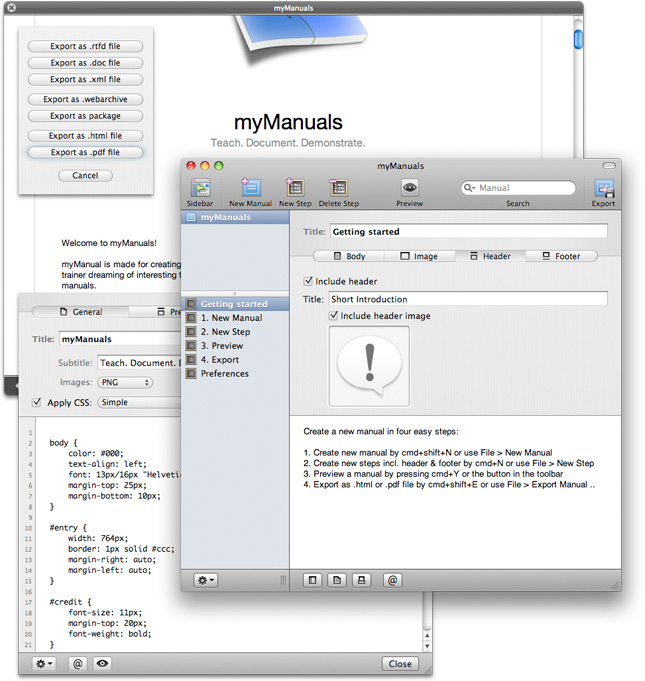Image resolution: width=645 pixels, height=681 pixels.
Task: Click the icon beside 4. Export
Action: pyautogui.click(x=191, y=359)
